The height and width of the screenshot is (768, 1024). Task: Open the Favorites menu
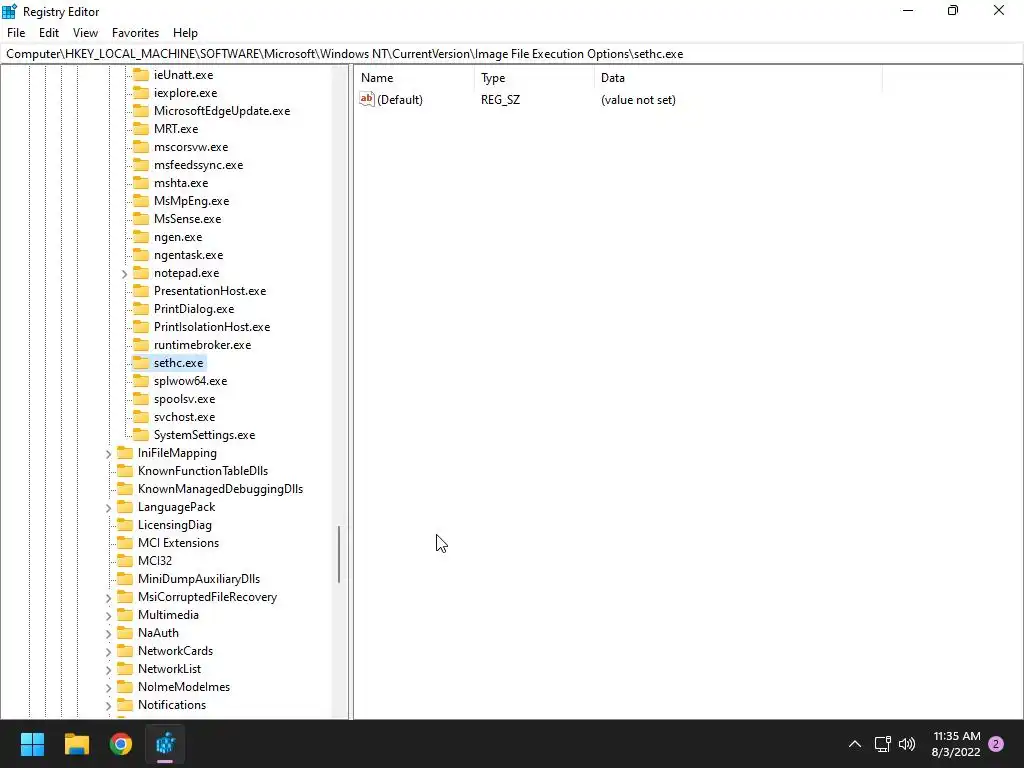tap(135, 33)
